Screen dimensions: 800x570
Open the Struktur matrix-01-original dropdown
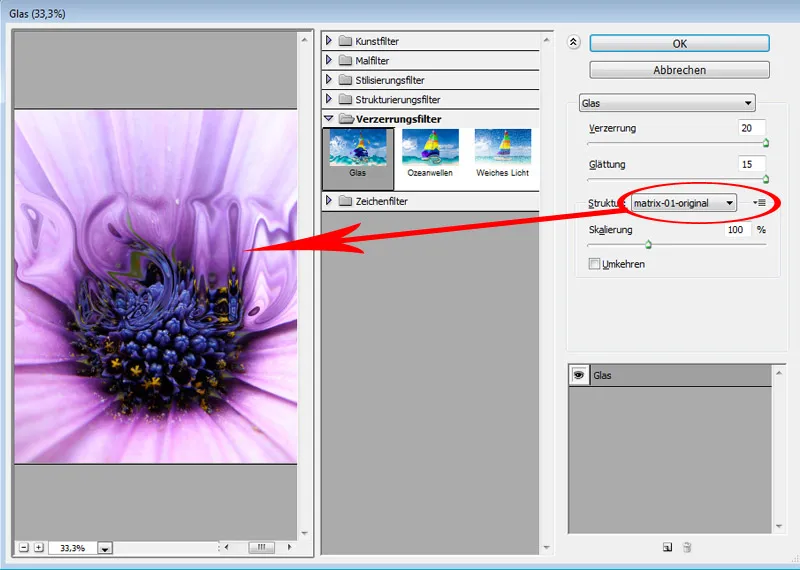click(x=684, y=203)
